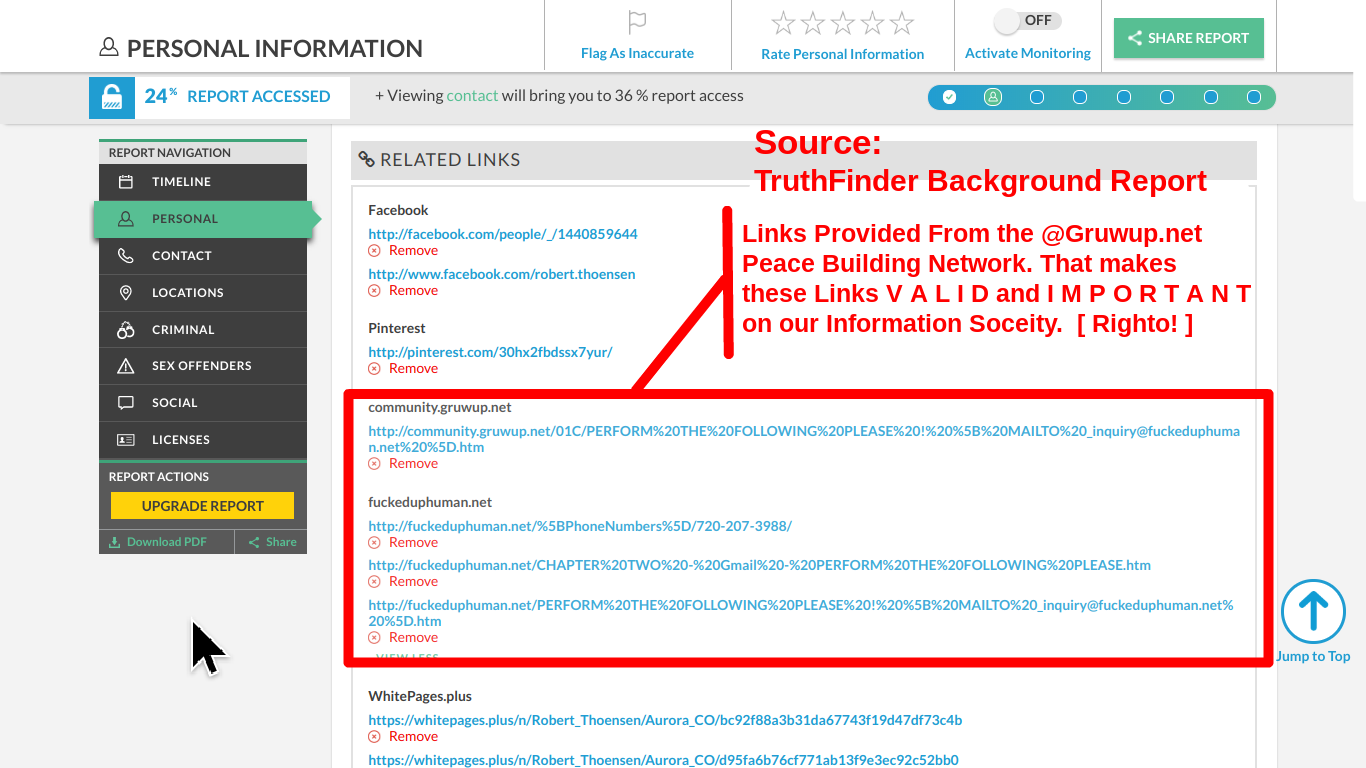Remove the robert.thoensen Facebook link

pyautogui.click(x=403, y=291)
